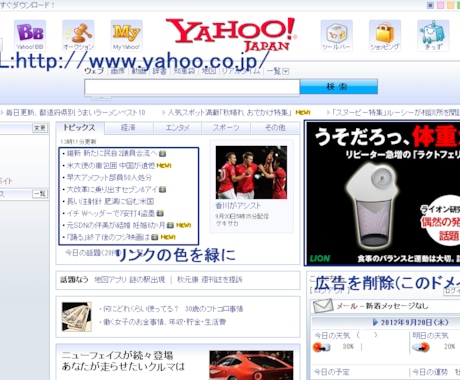Click the arrow before the 2012年9月20日 date
Viewport: 460px width, 380px height.
coord(375,322)
